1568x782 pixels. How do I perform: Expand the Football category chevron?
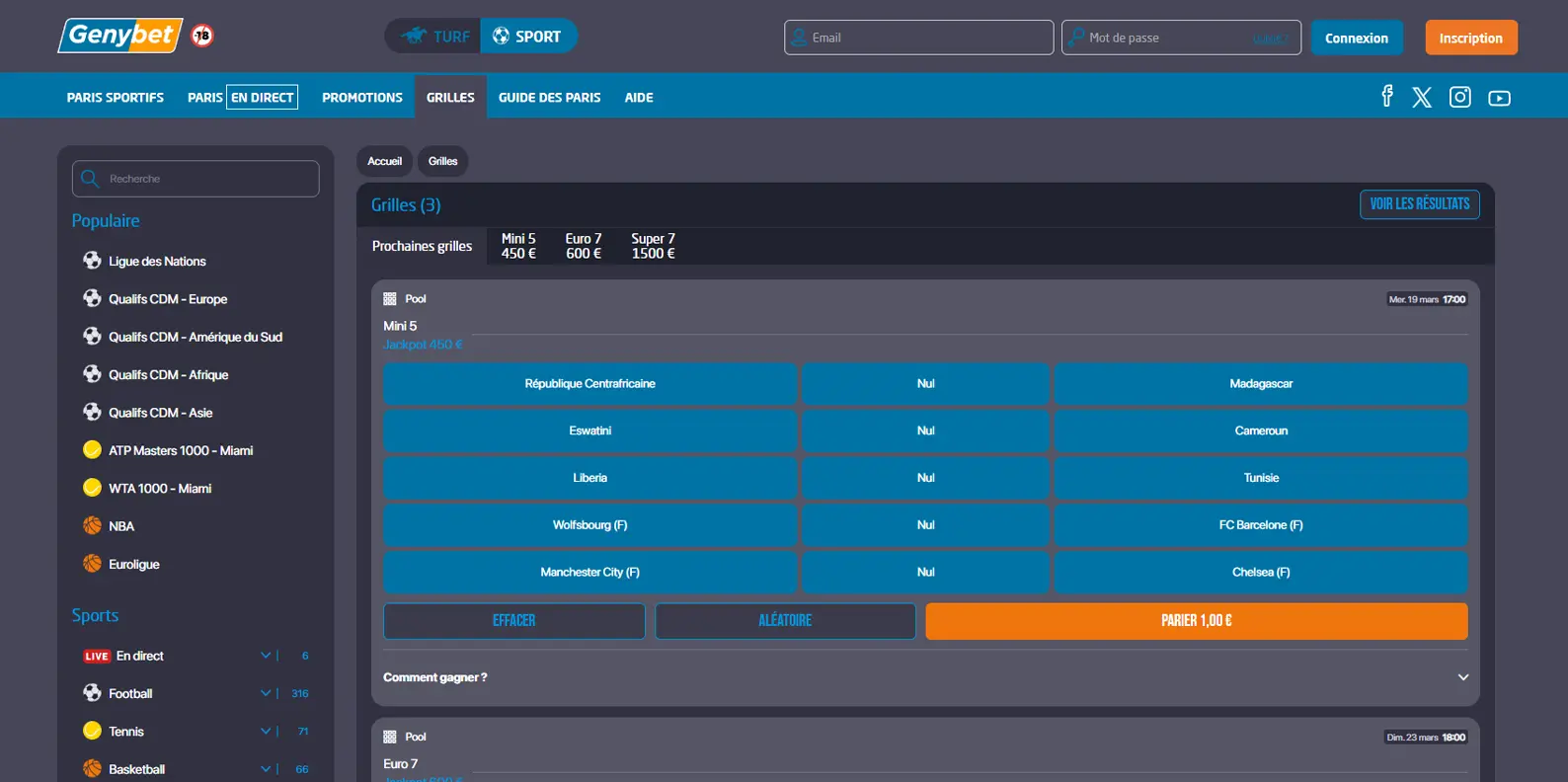click(265, 693)
